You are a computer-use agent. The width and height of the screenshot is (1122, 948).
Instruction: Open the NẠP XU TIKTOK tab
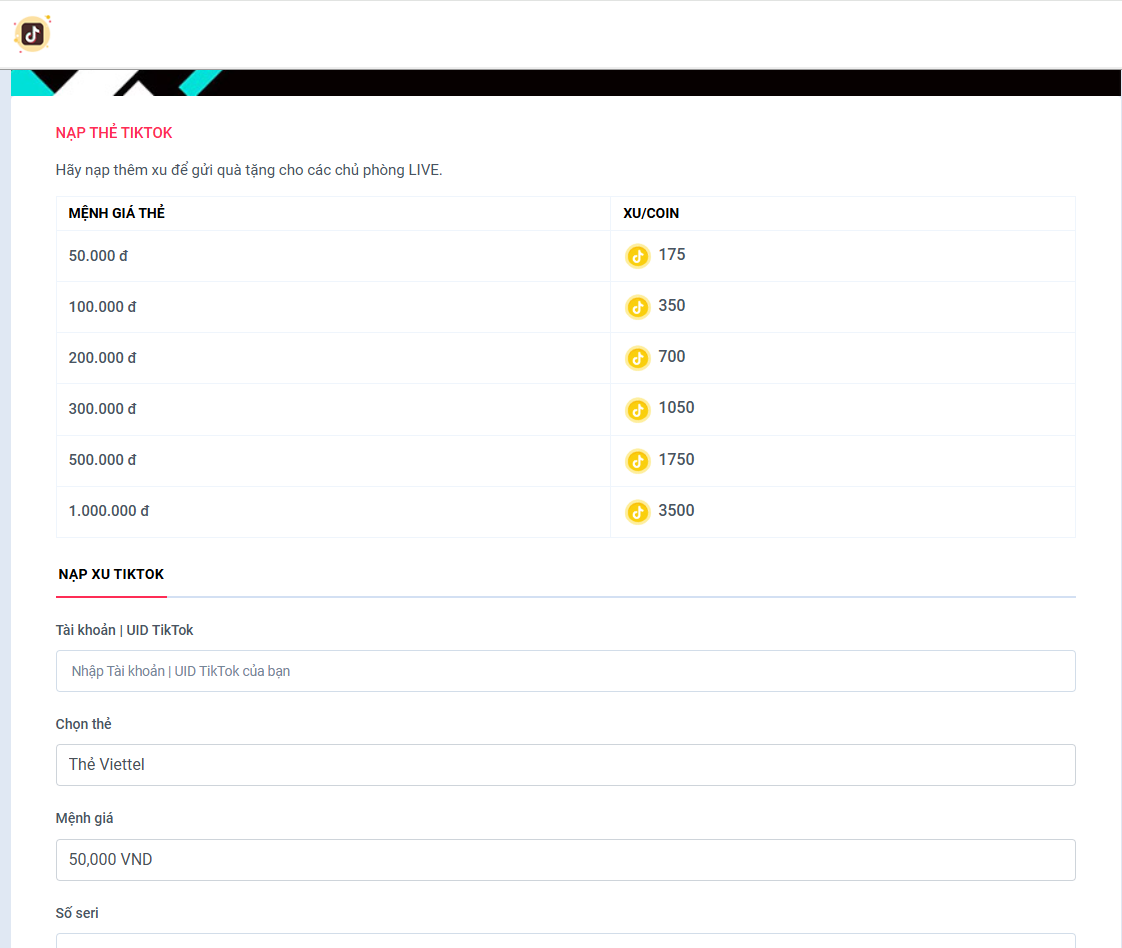coord(111,575)
